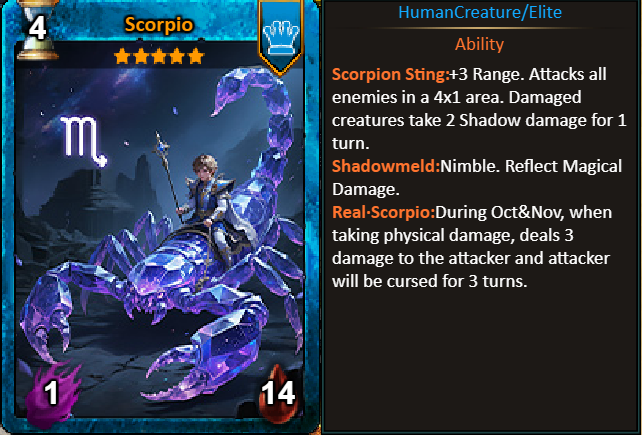The image size is (642, 435).
Task: Click the staff held by the rider
Action: click(168, 176)
